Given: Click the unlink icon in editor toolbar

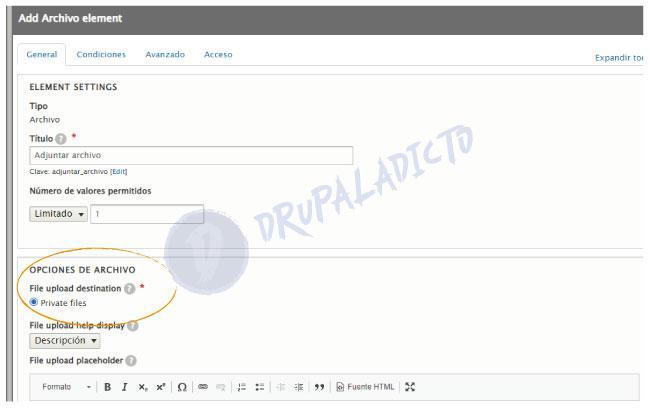Looking at the screenshot, I should [x=221, y=387].
